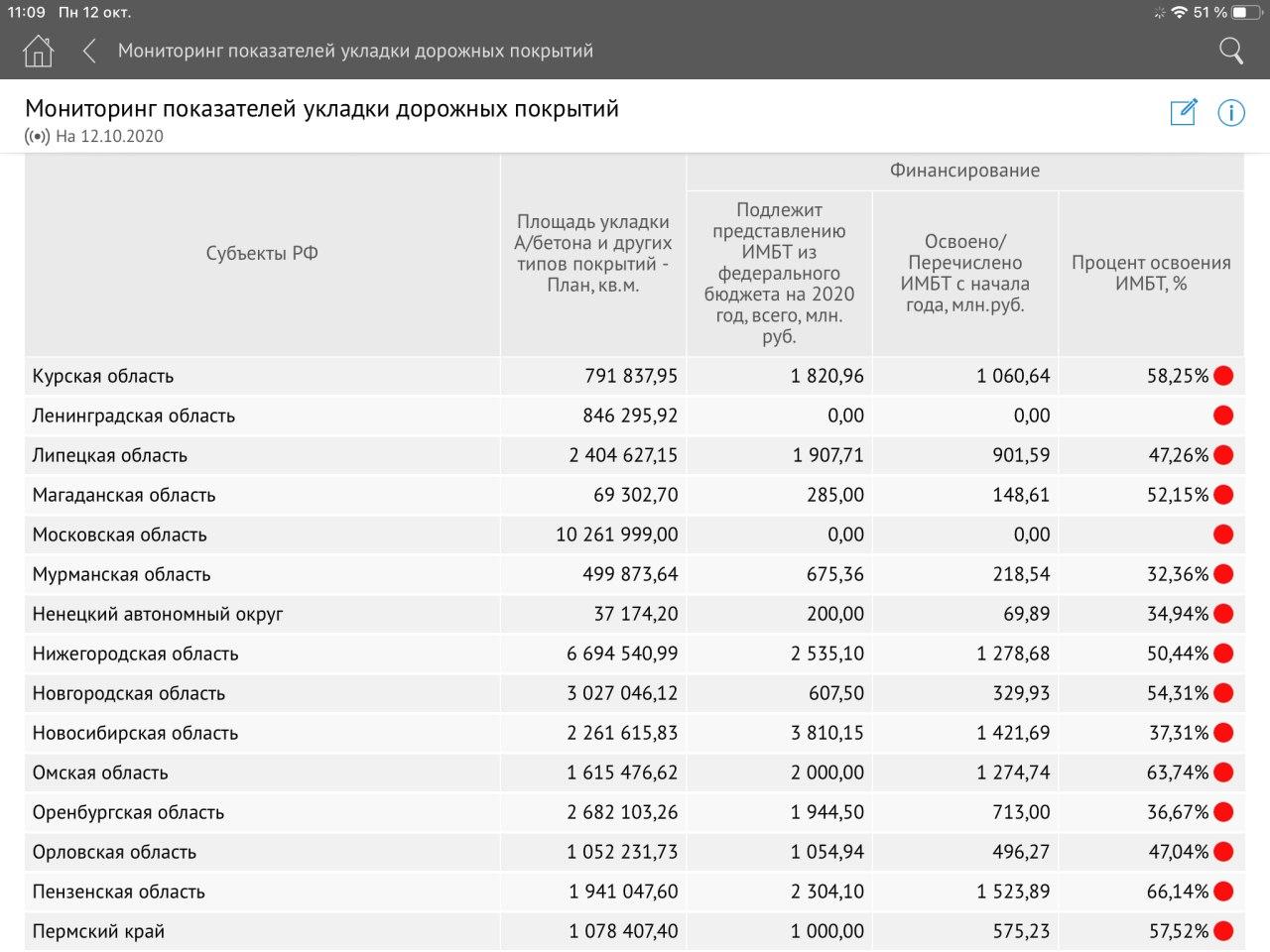Click red status dot for Курская область
The width and height of the screenshot is (1270, 952).
pyautogui.click(x=1223, y=376)
